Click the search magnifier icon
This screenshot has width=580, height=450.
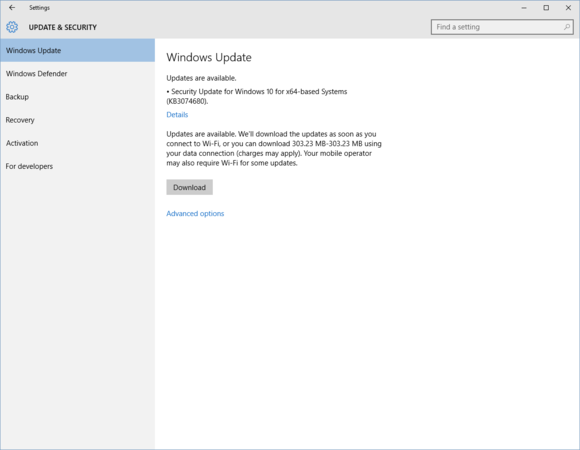click(567, 27)
